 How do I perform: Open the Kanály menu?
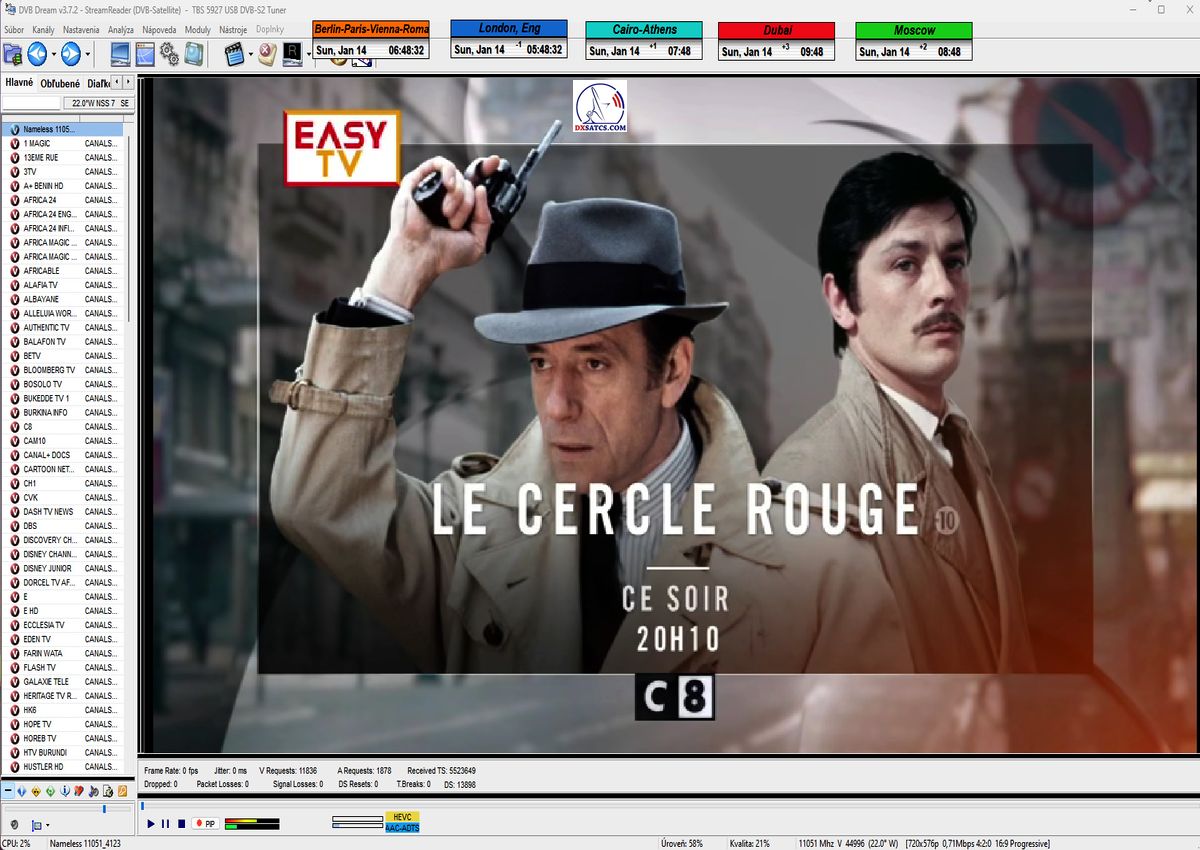tap(43, 30)
